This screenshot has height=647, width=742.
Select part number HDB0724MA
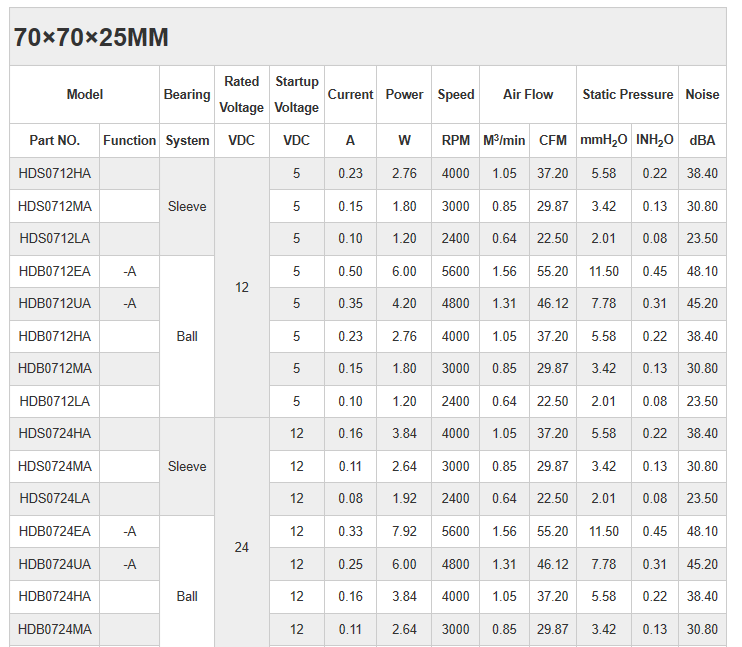[54, 629]
